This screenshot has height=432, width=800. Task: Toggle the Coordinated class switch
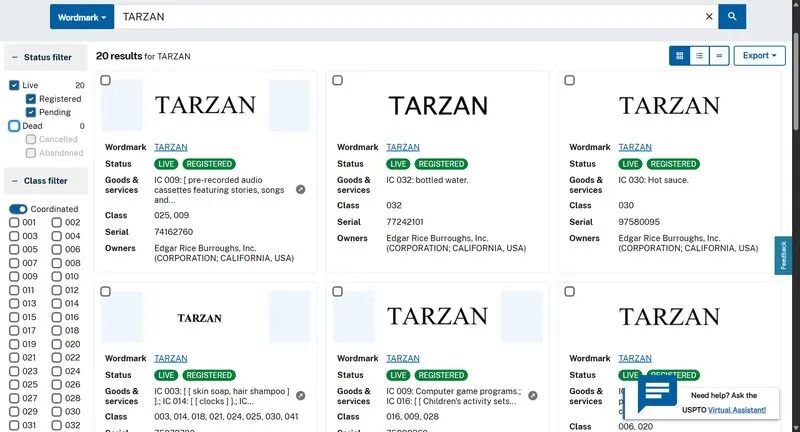[18, 209]
